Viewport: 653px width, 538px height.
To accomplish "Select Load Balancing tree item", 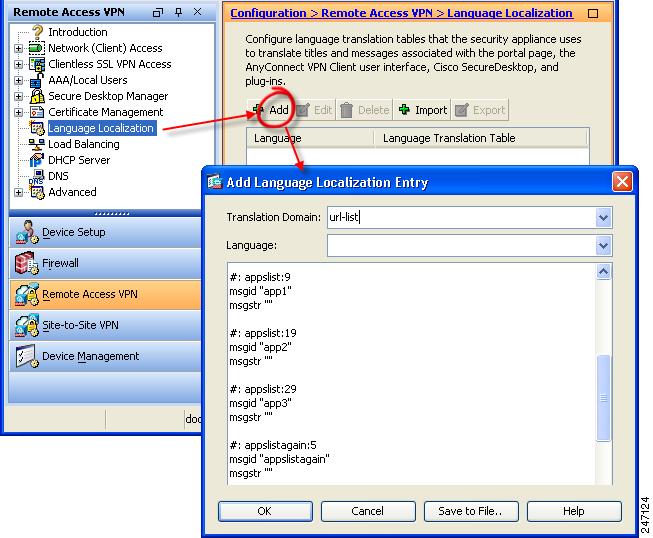I will 84,144.
